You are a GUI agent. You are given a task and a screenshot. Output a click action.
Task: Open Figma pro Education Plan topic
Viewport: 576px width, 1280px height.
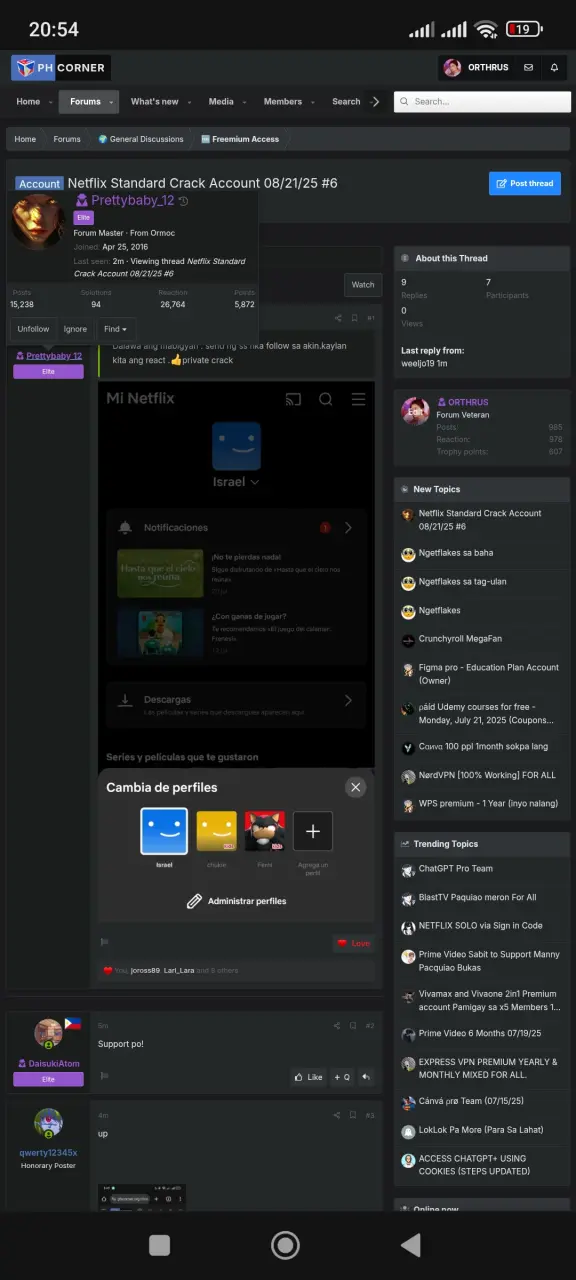pyautogui.click(x=489, y=674)
